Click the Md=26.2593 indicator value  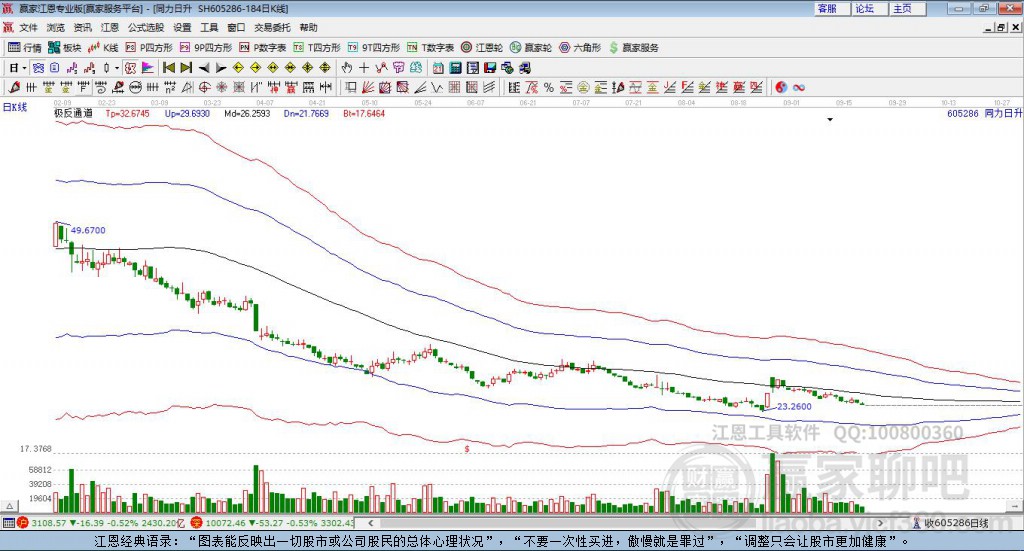tap(247, 114)
